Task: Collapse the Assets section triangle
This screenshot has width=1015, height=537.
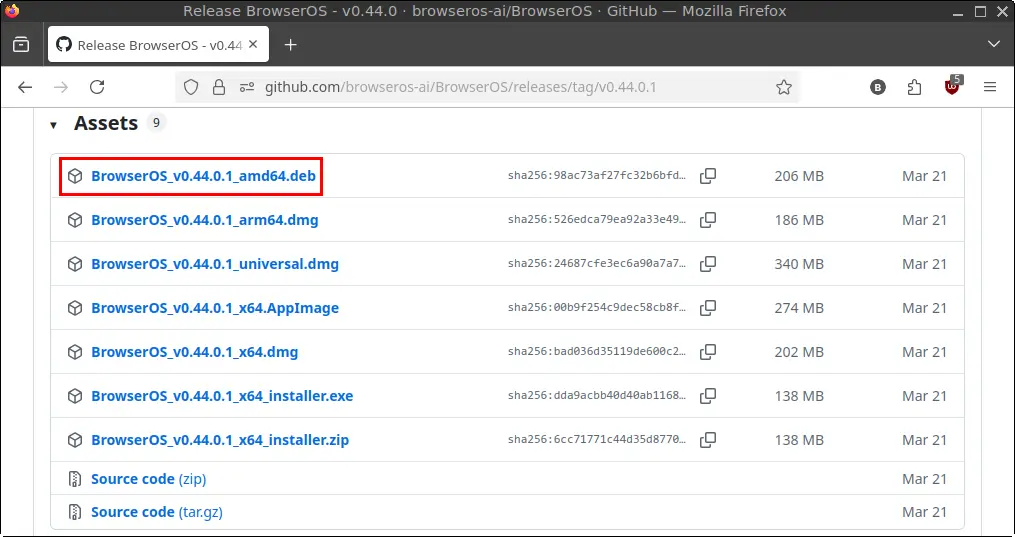Action: (x=53, y=125)
